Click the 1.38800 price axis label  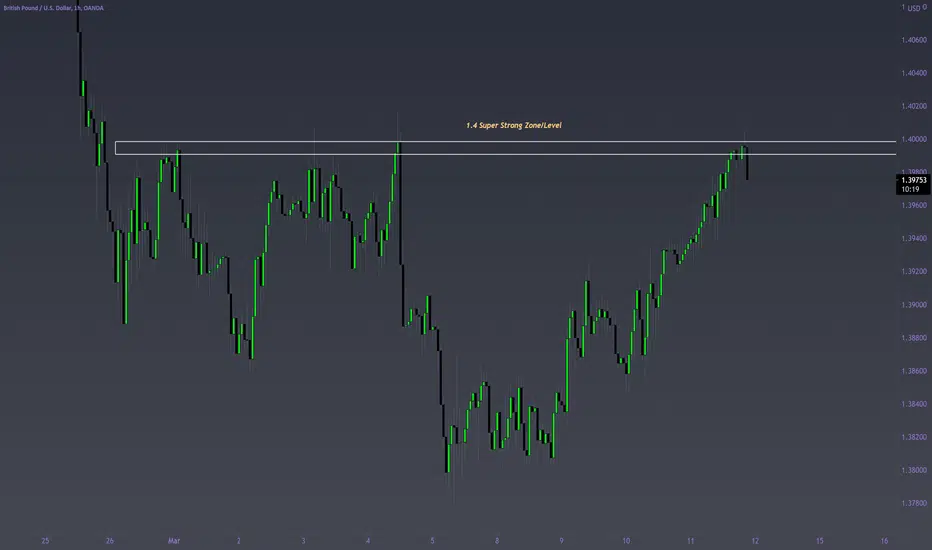(x=914, y=338)
